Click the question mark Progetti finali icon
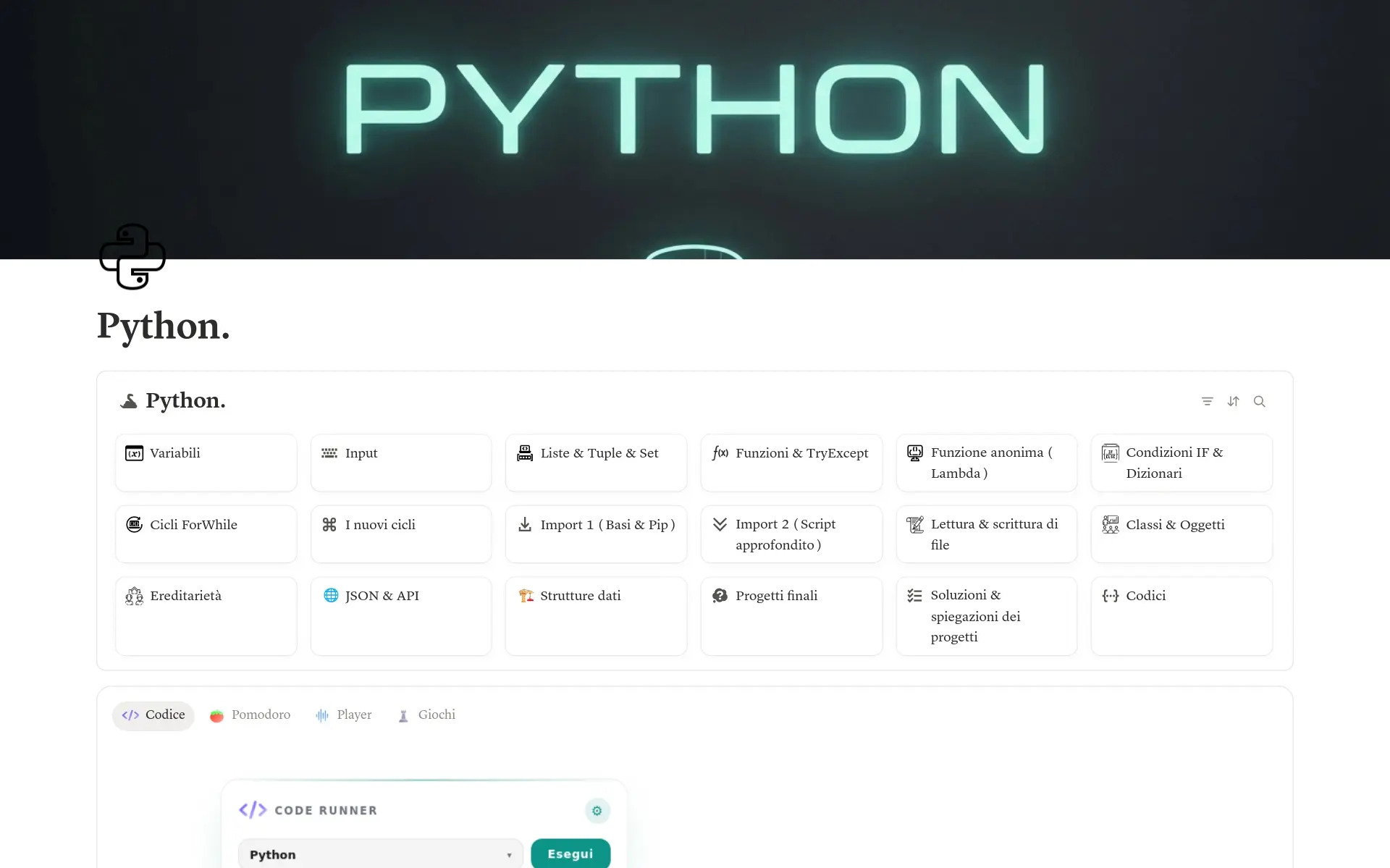 (720, 596)
